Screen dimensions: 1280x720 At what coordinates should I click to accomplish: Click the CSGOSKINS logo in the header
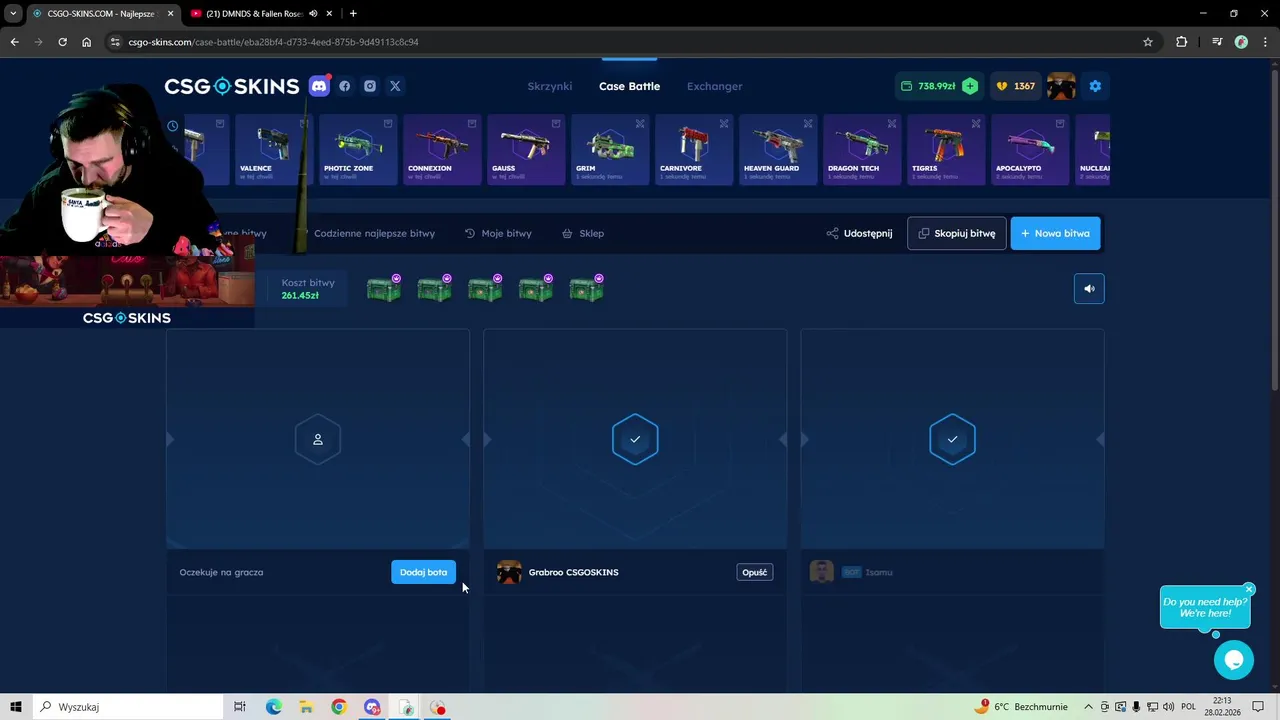(232, 86)
